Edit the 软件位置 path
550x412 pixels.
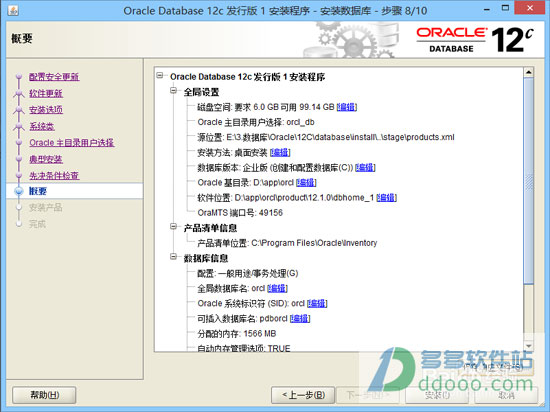click(387, 198)
